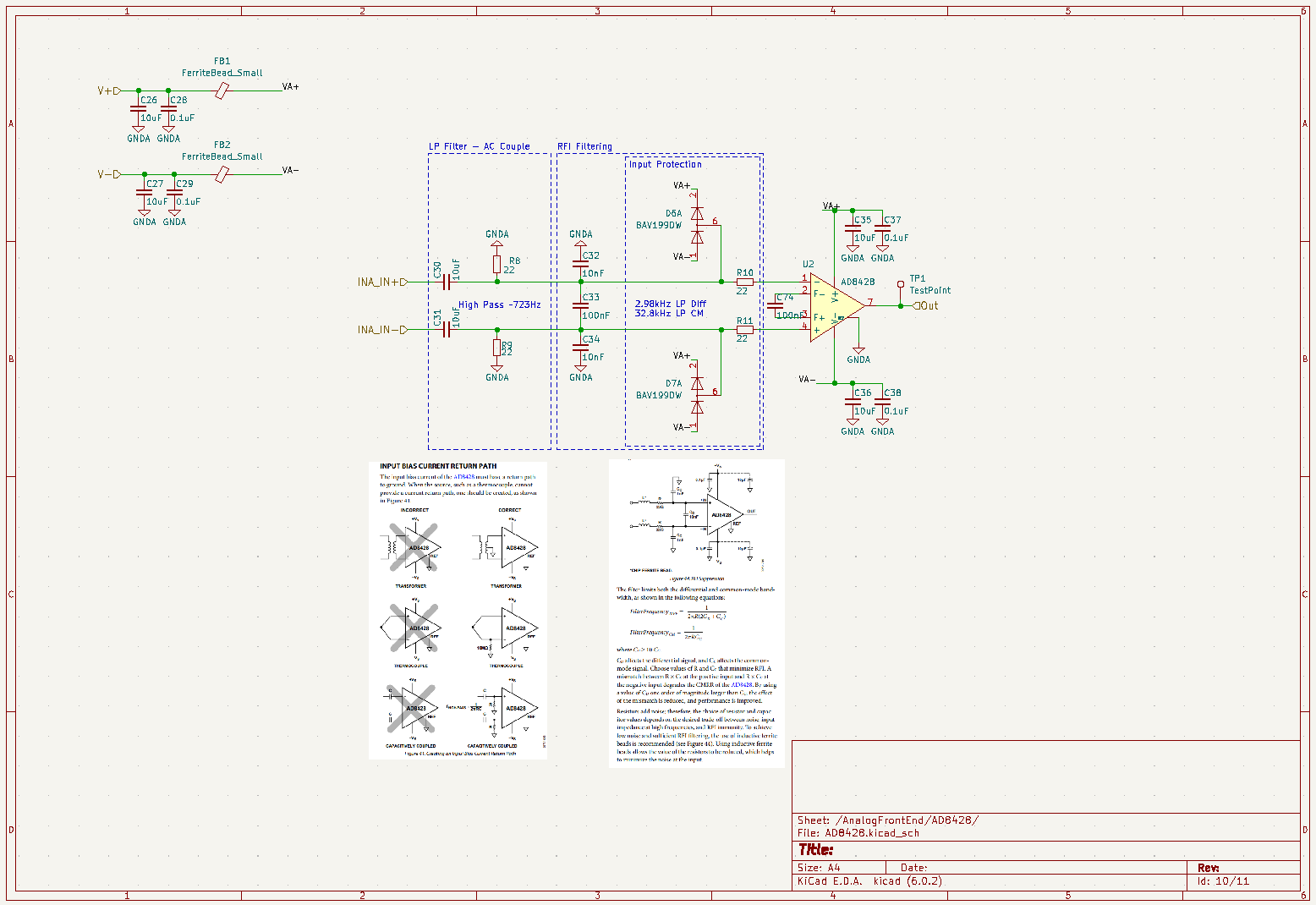Screen dimensions: 1316x905
Task: Select the TP1 test point symbol
Action: 901,286
